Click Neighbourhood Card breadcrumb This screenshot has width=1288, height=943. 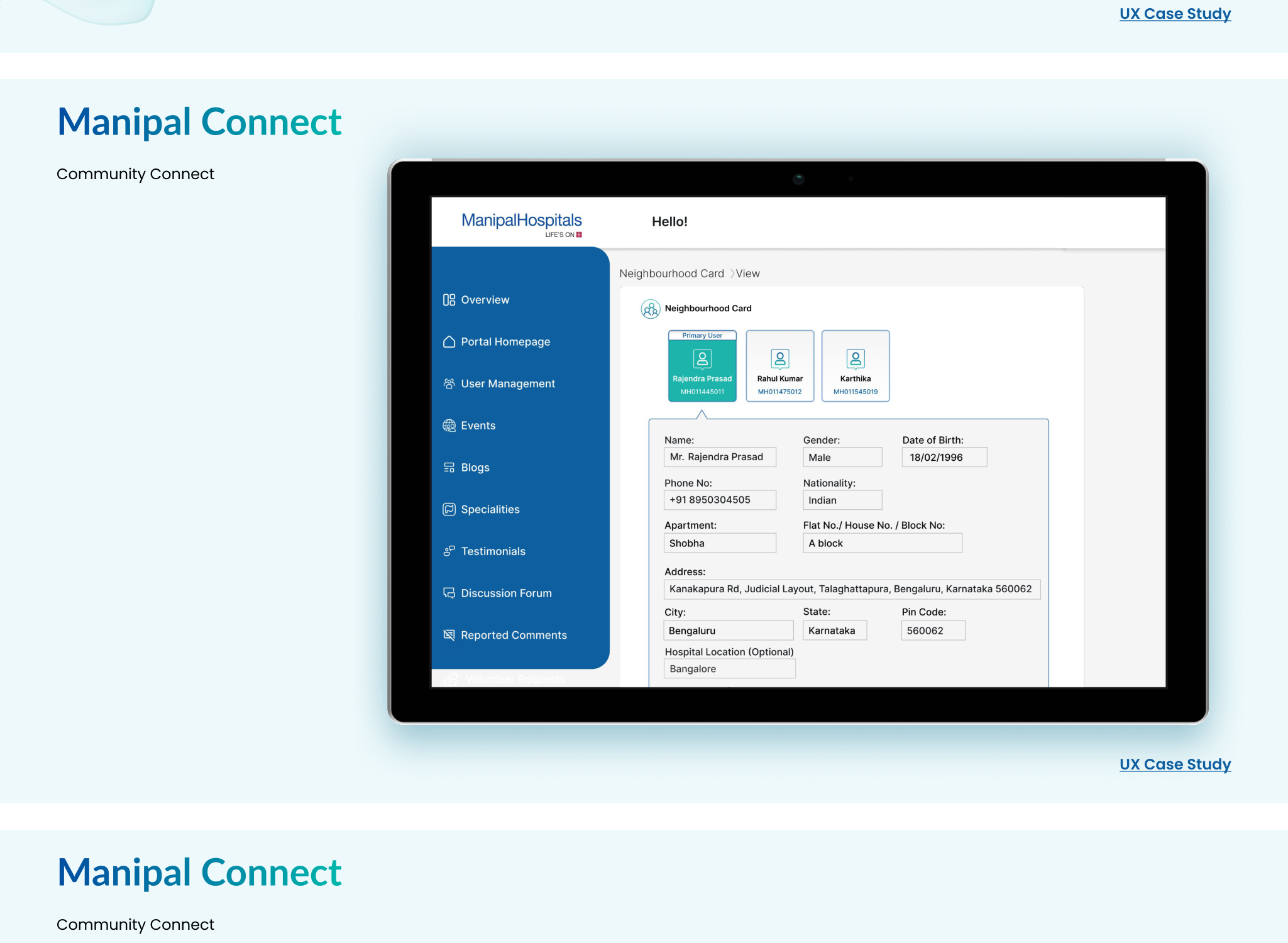coord(671,273)
